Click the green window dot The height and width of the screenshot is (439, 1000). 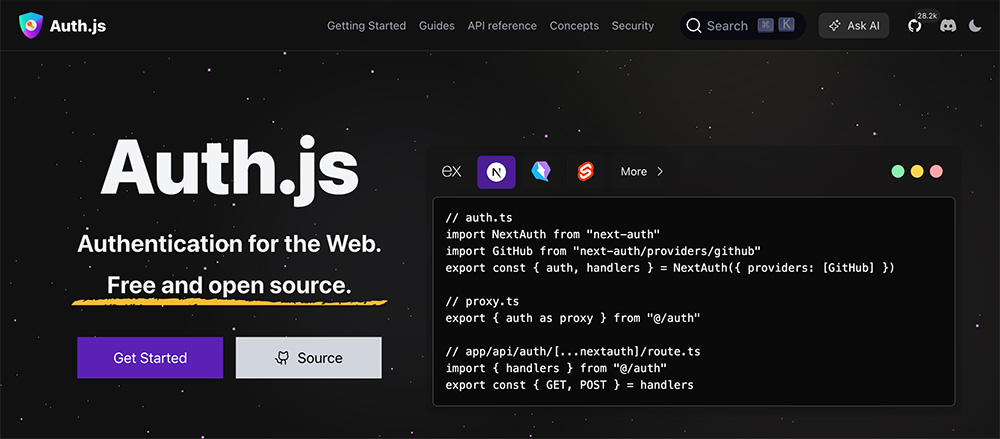point(898,172)
